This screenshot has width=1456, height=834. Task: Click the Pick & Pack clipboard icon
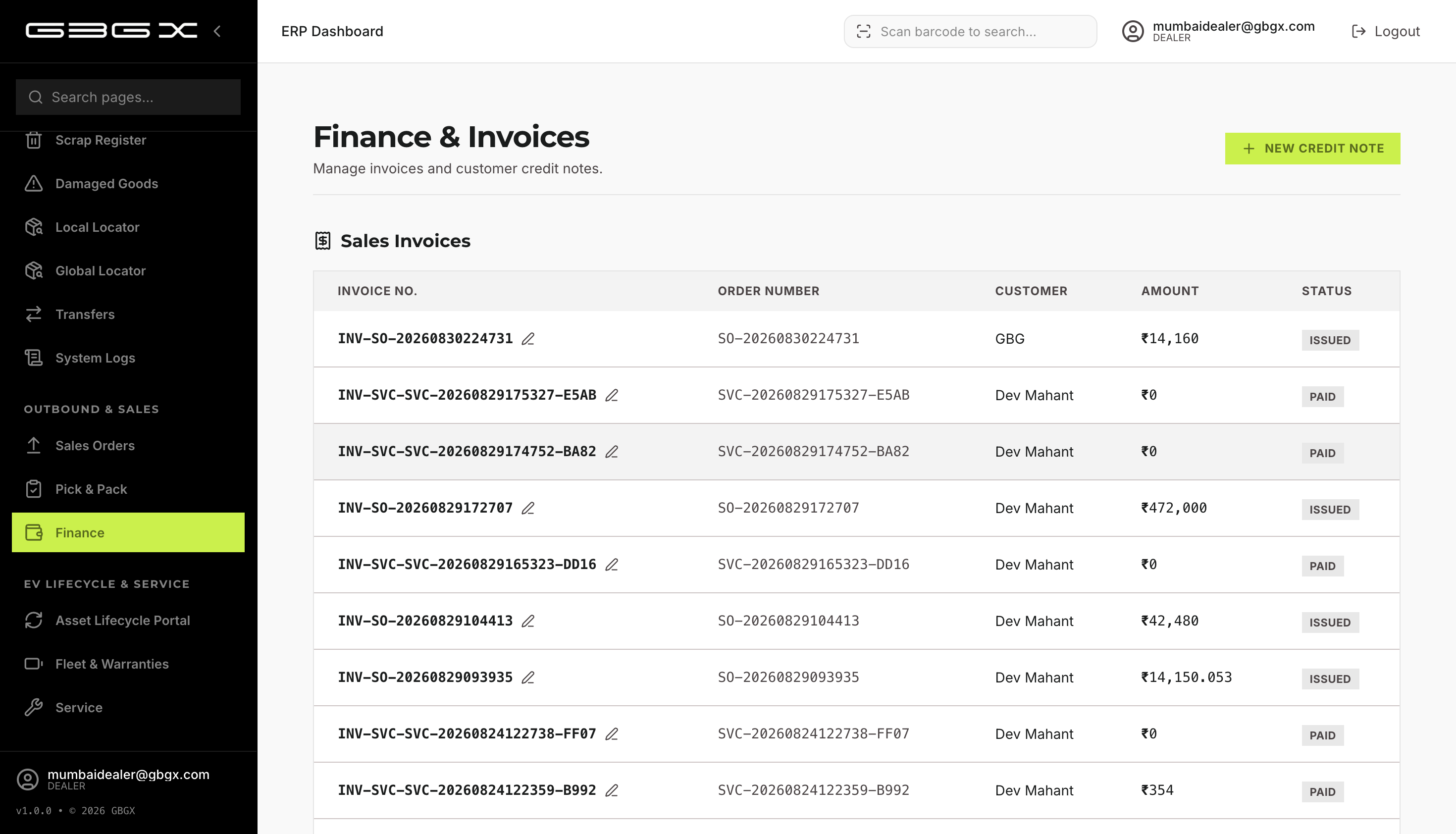pos(34,489)
